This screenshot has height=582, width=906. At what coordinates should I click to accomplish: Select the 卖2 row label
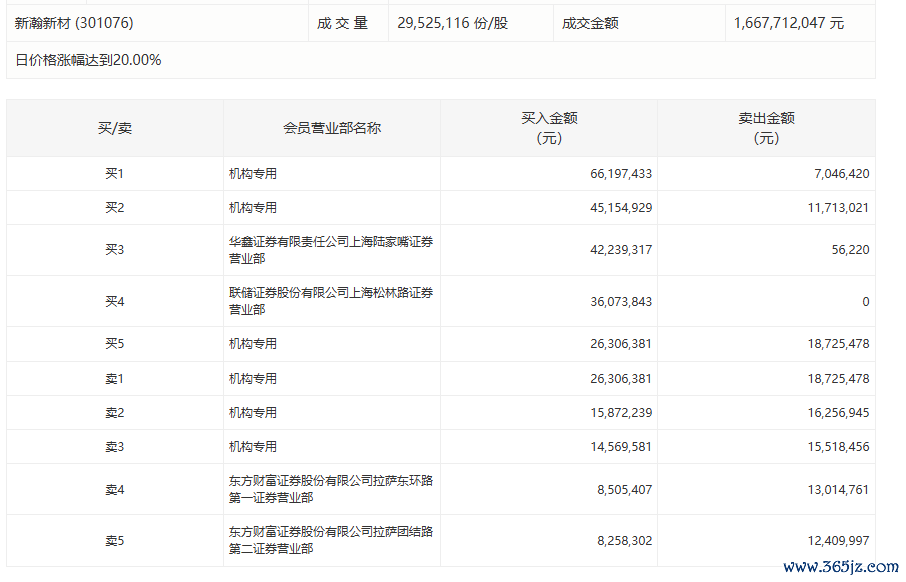(x=115, y=413)
